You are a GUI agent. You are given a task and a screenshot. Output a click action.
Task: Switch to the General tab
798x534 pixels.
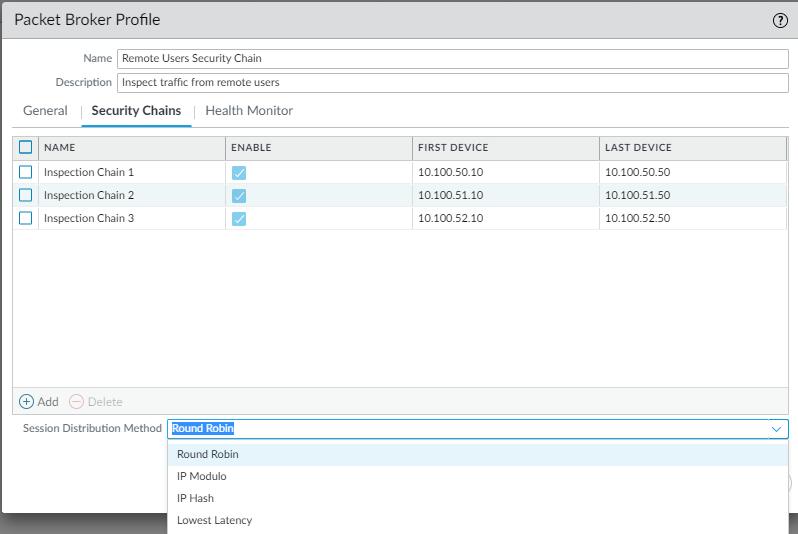pos(45,111)
